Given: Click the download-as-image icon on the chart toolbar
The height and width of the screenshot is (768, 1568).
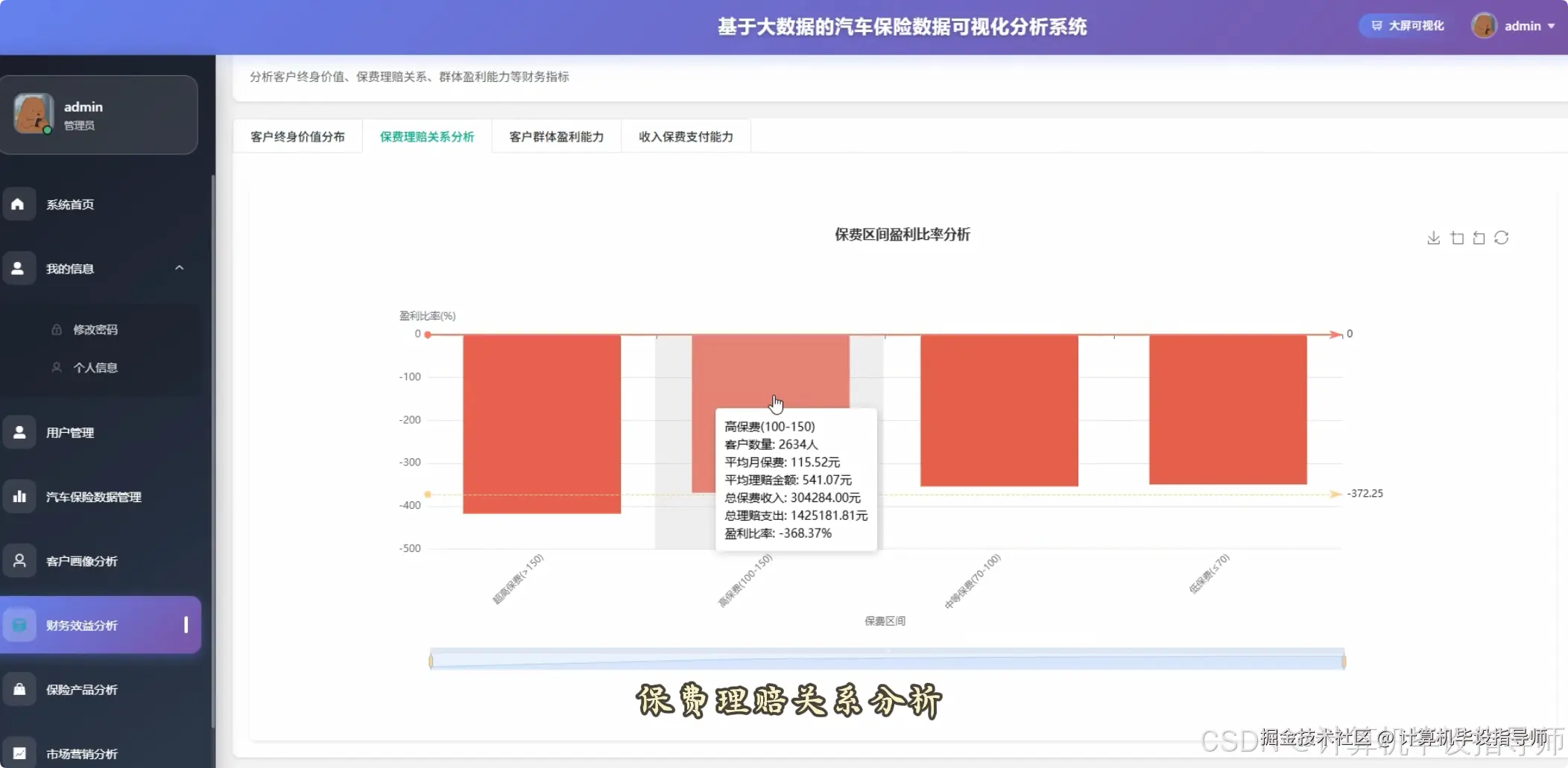Looking at the screenshot, I should pyautogui.click(x=1434, y=238).
